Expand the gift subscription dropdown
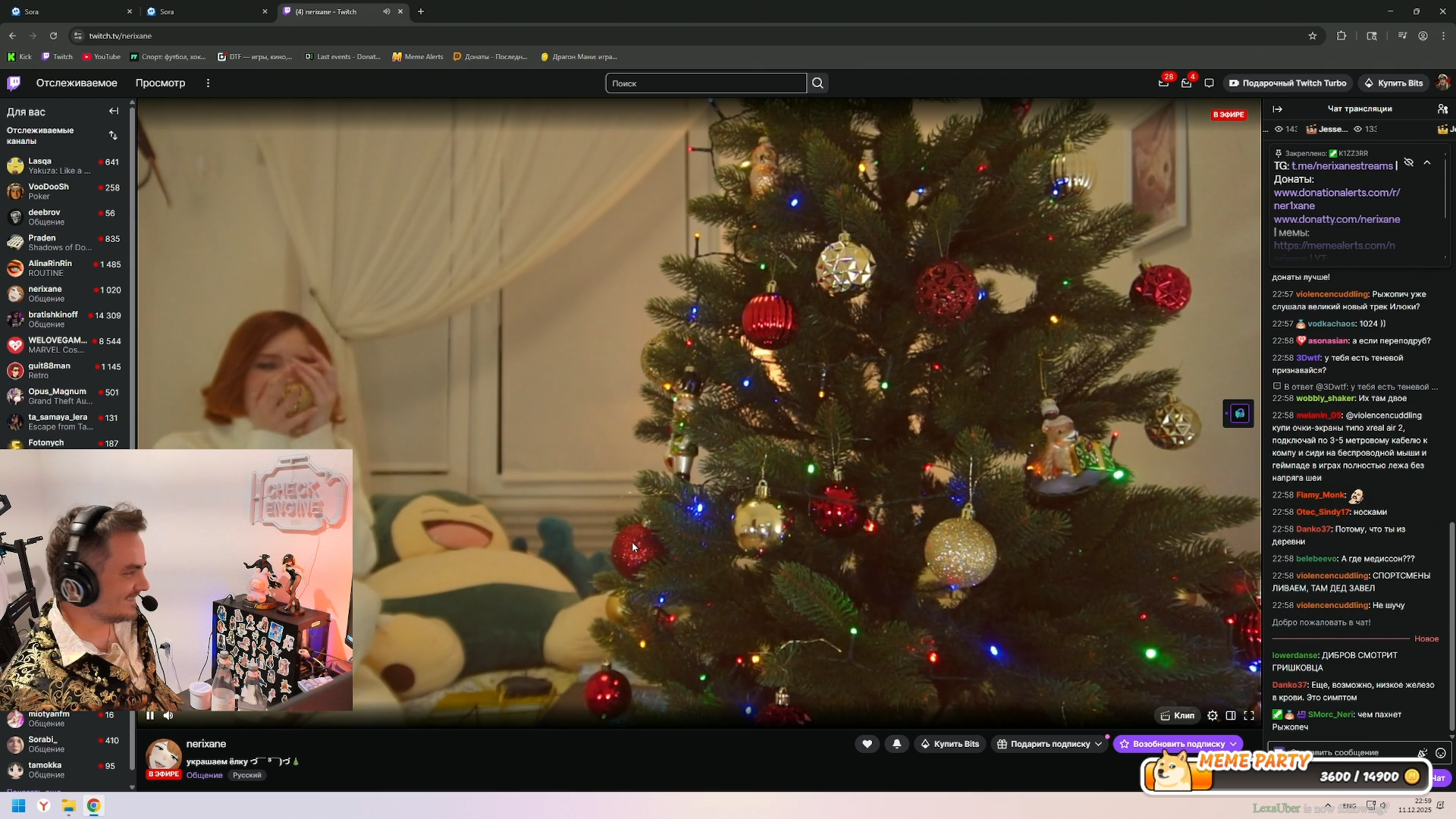Screen dimensions: 1456x819 click(1098, 744)
